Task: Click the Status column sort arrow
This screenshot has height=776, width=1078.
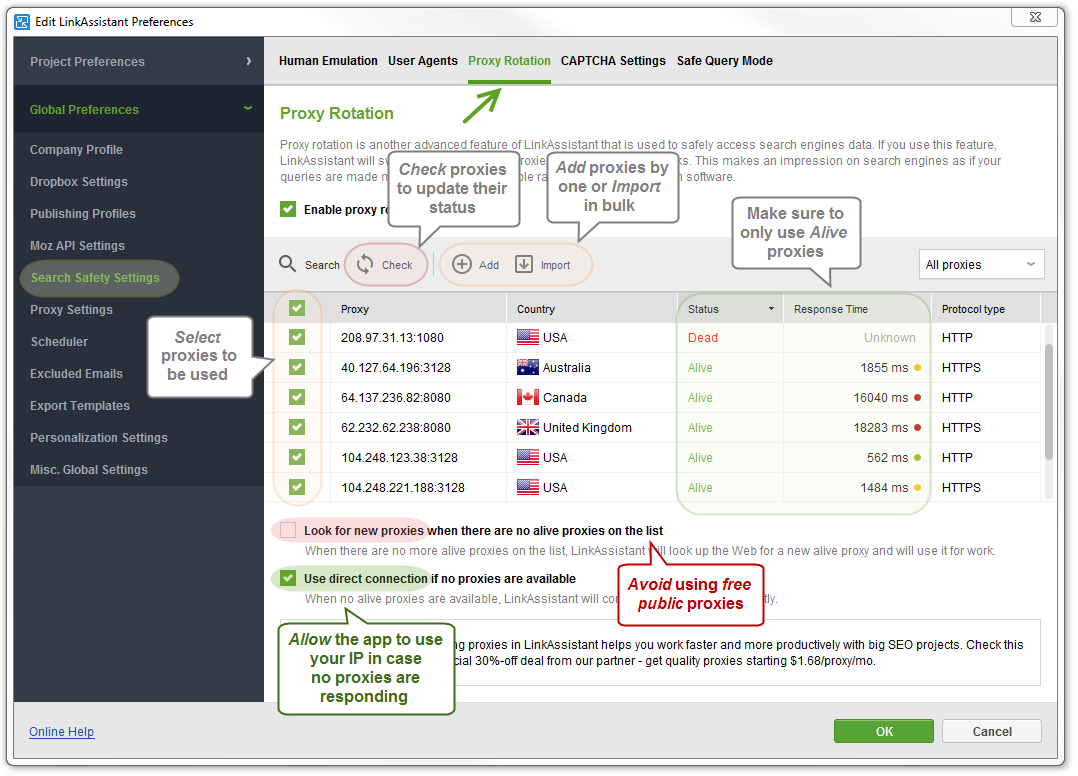Action: tap(771, 309)
